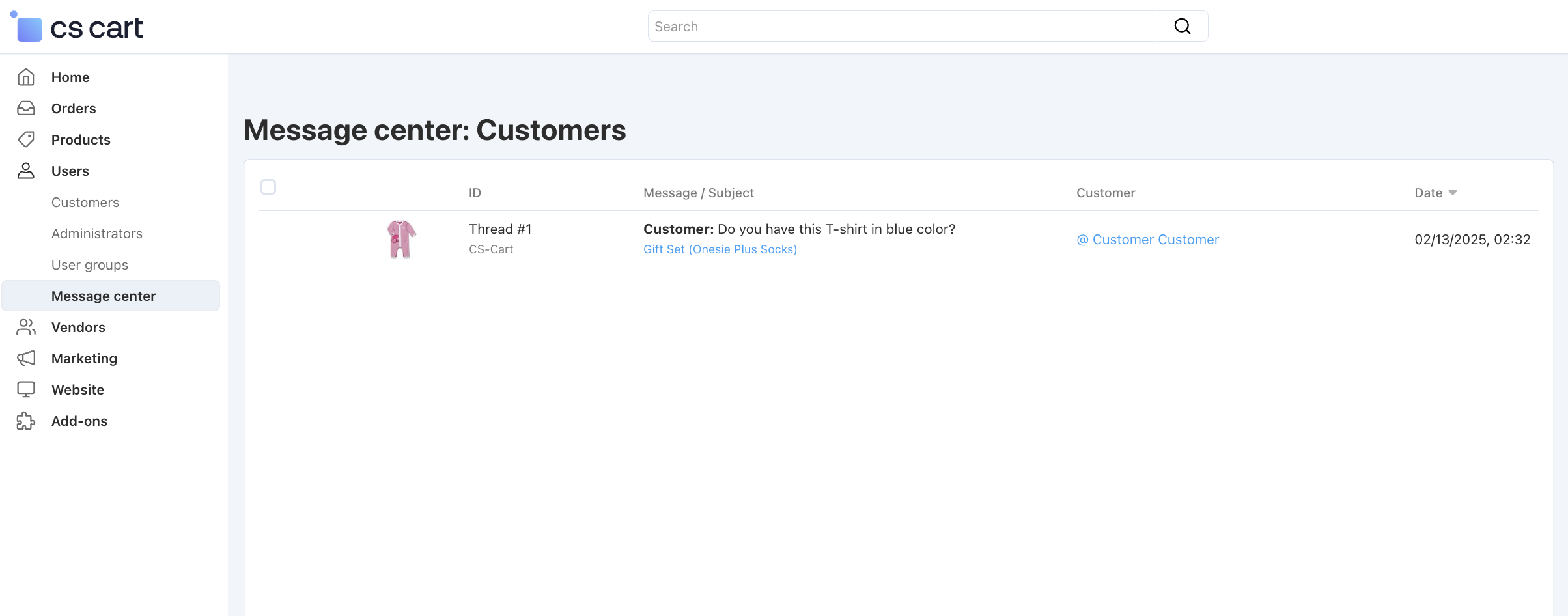The height and width of the screenshot is (616, 1568).
Task: Click the Add-ons puzzle icon
Action: pos(26,421)
